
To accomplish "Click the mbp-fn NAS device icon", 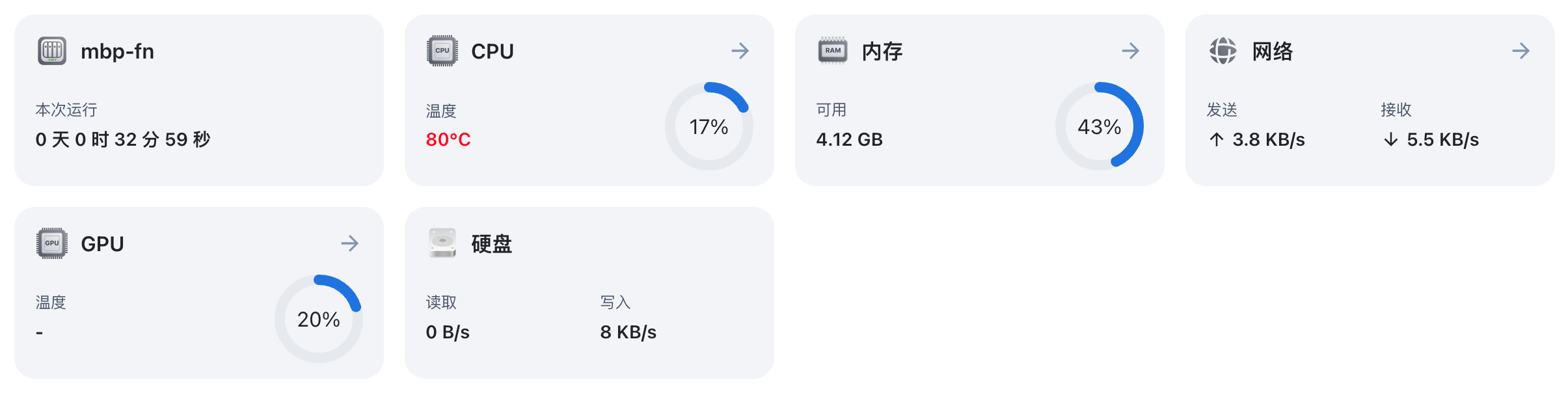I will pos(52,51).
